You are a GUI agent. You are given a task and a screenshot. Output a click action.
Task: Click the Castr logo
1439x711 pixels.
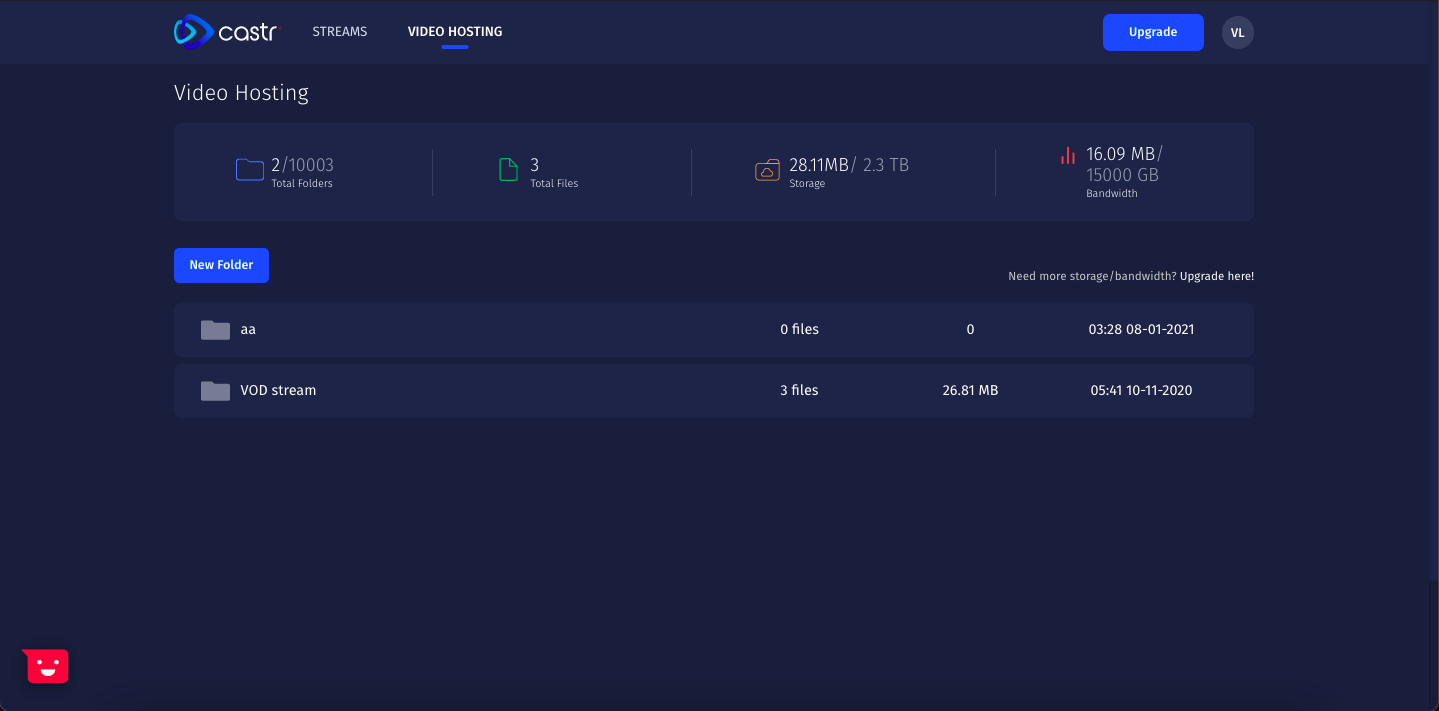point(227,32)
